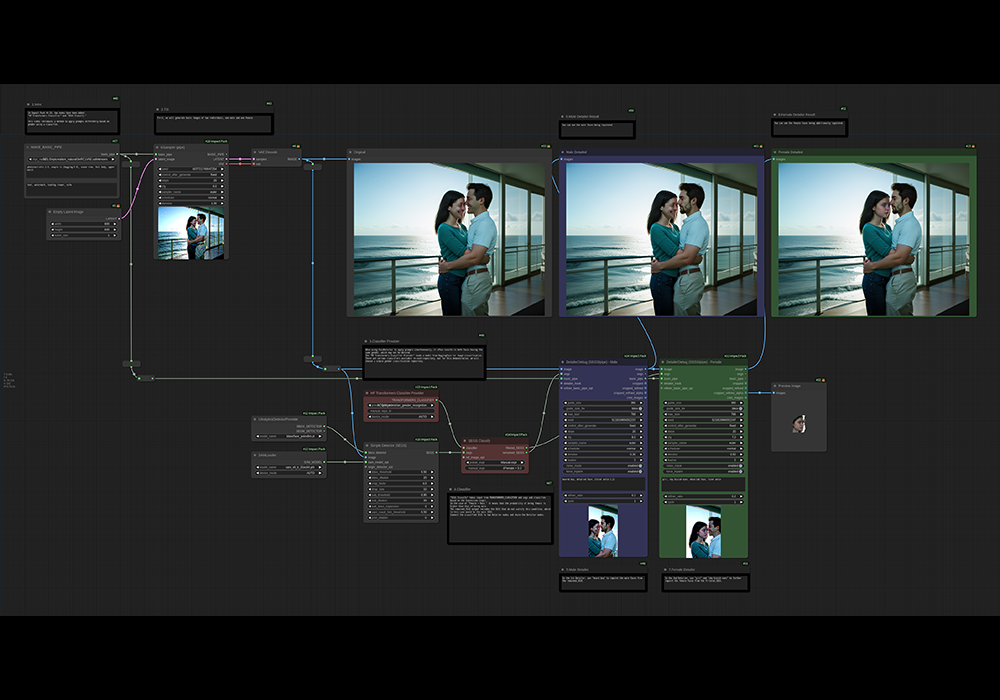Image resolution: width=1000 pixels, height=700 pixels.
Task: Open model_name dropdown in SAMLoader
Action: pos(289,467)
